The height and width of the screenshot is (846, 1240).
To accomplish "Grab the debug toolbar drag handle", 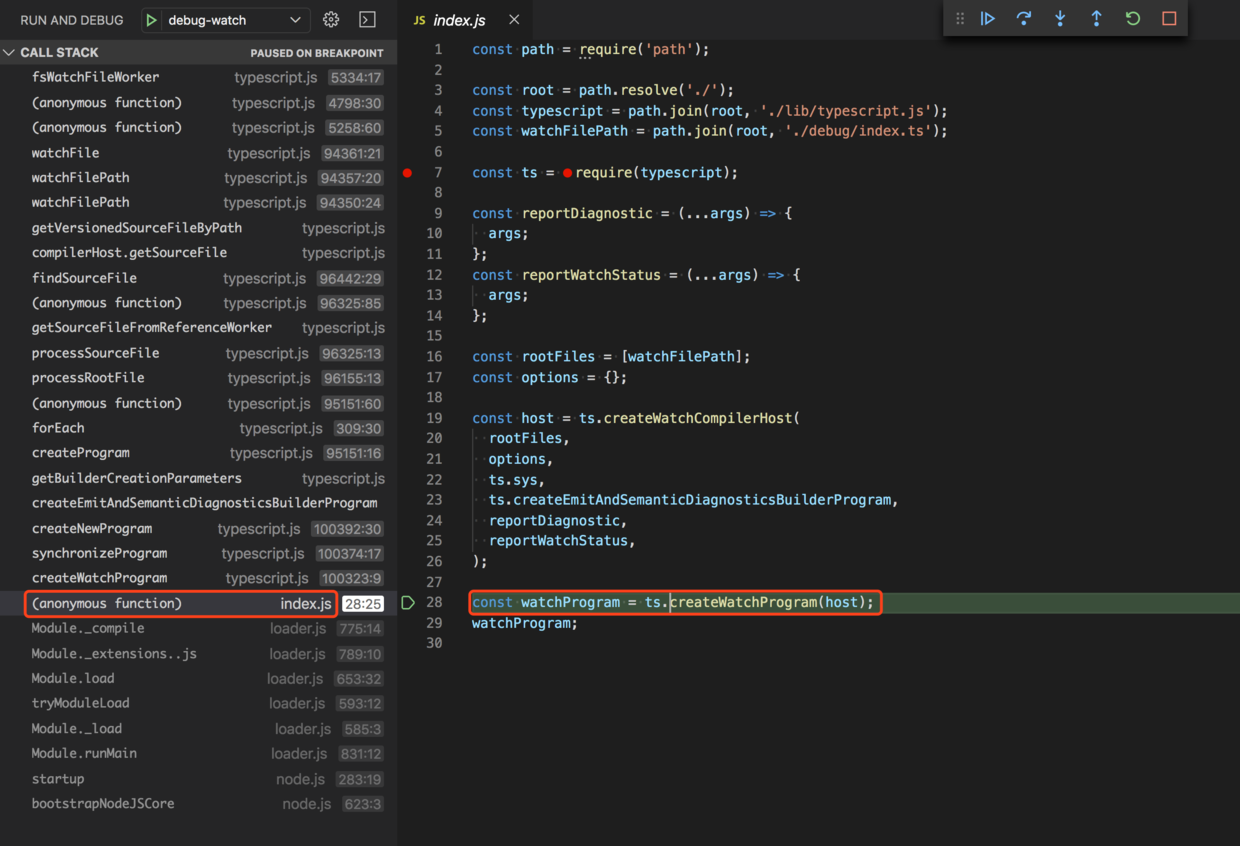I will pyautogui.click(x=958, y=18).
